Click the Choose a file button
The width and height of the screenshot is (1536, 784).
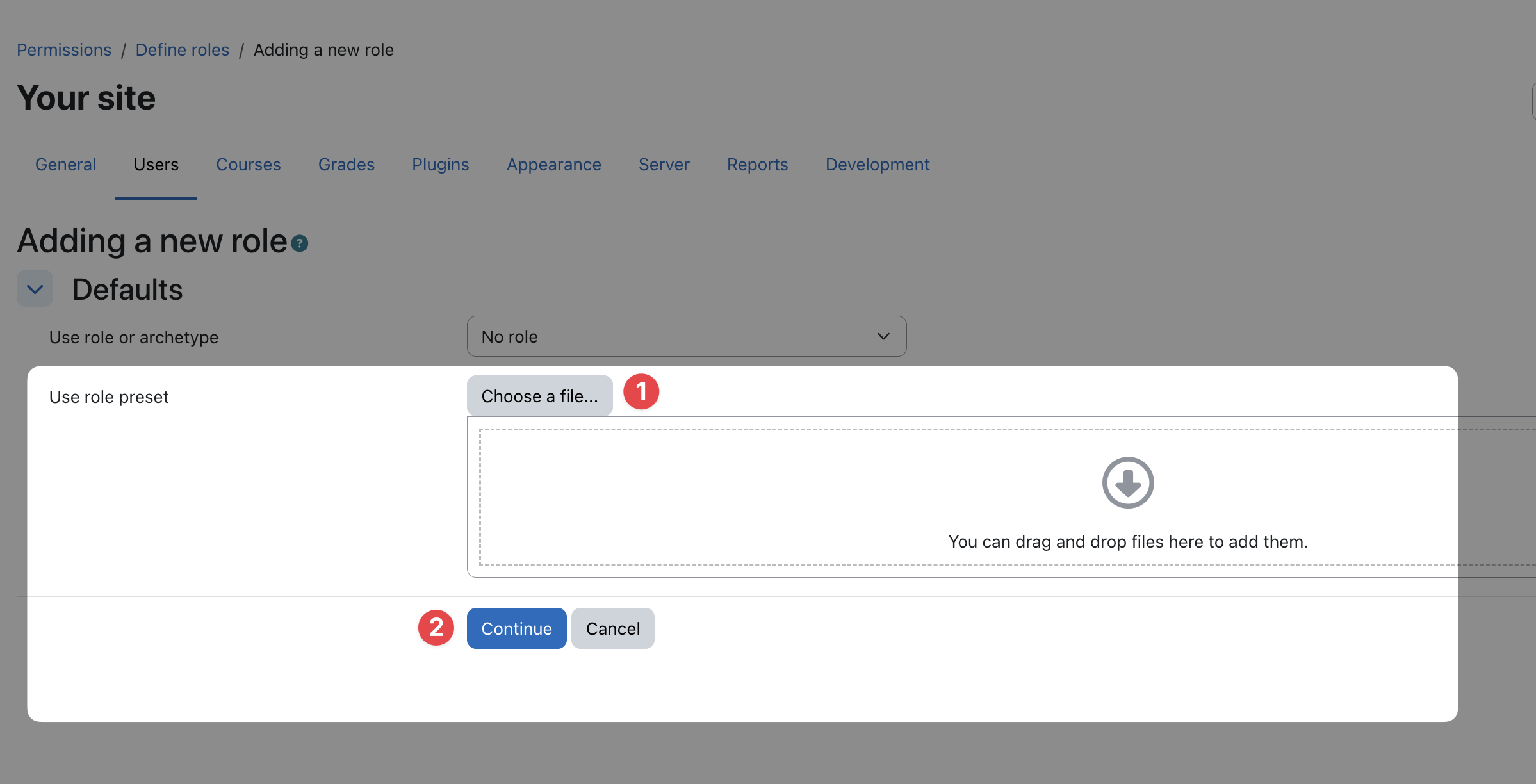(x=539, y=396)
